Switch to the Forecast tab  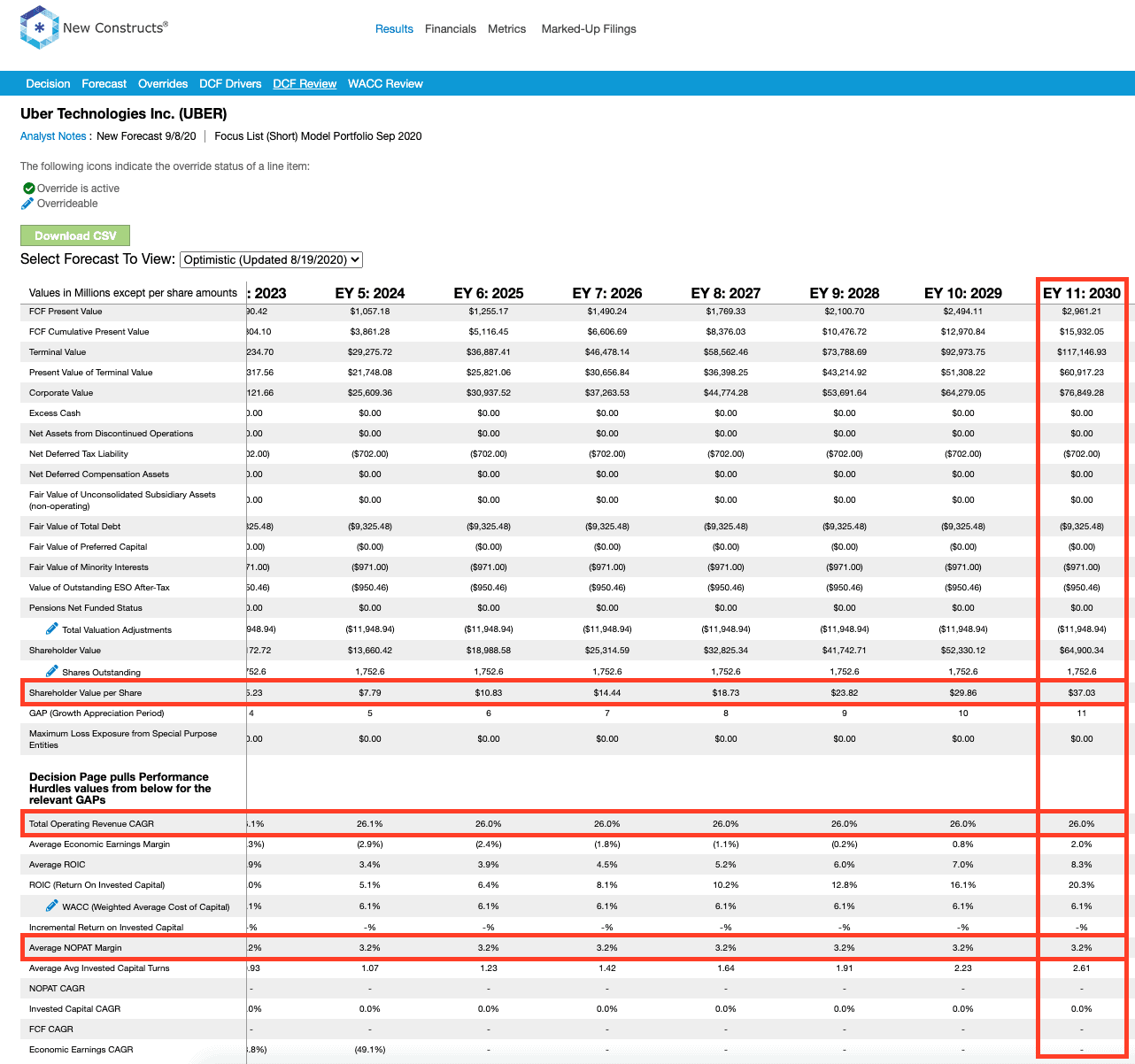tap(104, 83)
